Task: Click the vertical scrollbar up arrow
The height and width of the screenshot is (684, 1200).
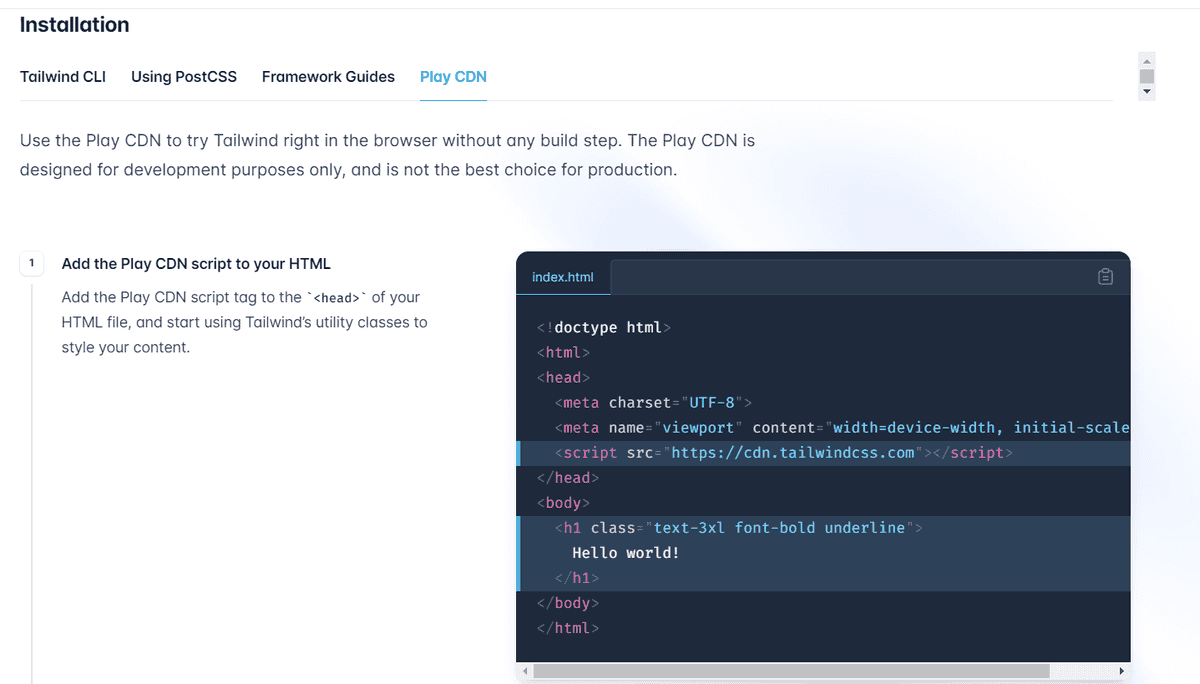Action: [x=1146, y=61]
